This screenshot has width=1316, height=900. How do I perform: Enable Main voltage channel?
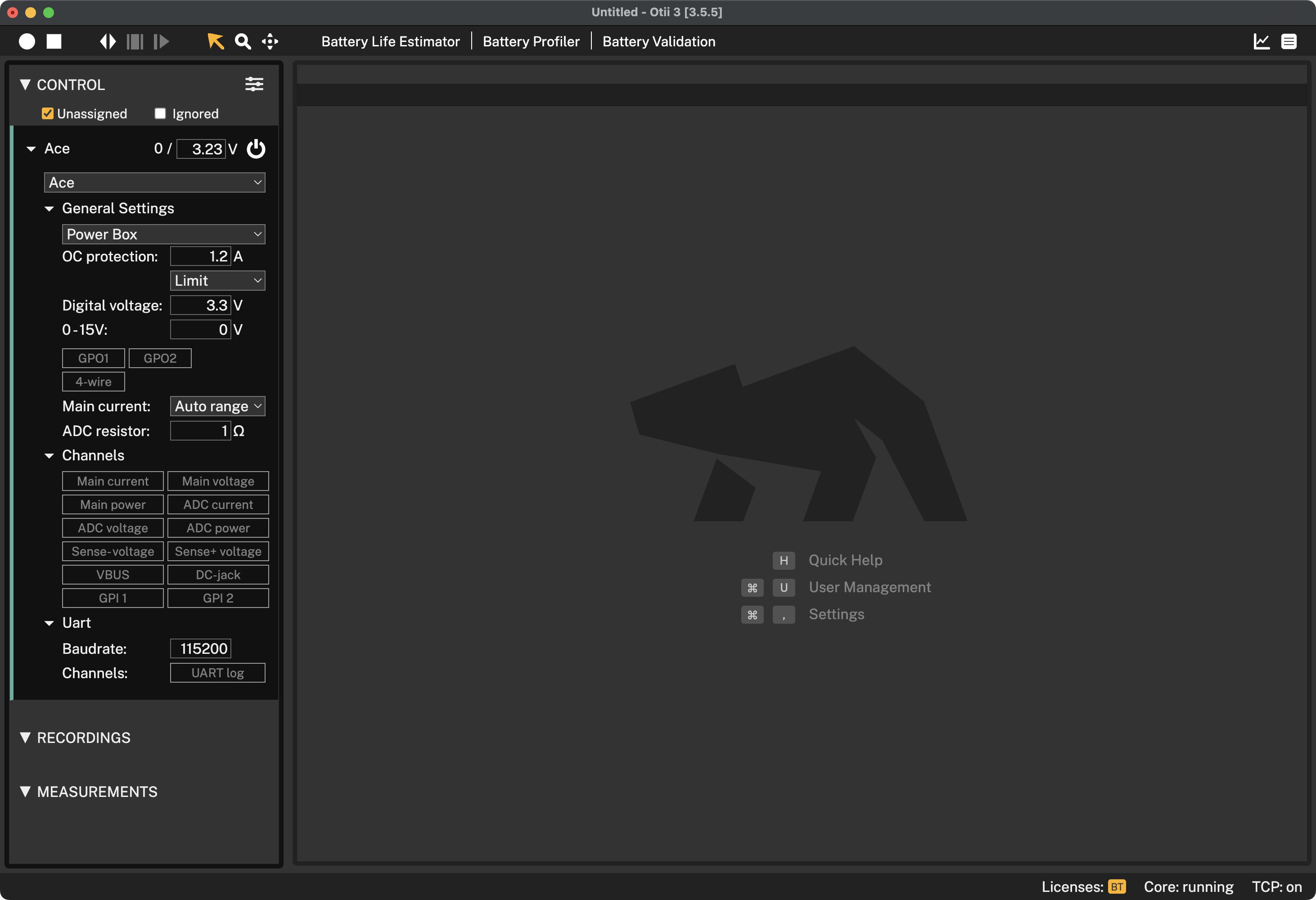click(x=218, y=481)
